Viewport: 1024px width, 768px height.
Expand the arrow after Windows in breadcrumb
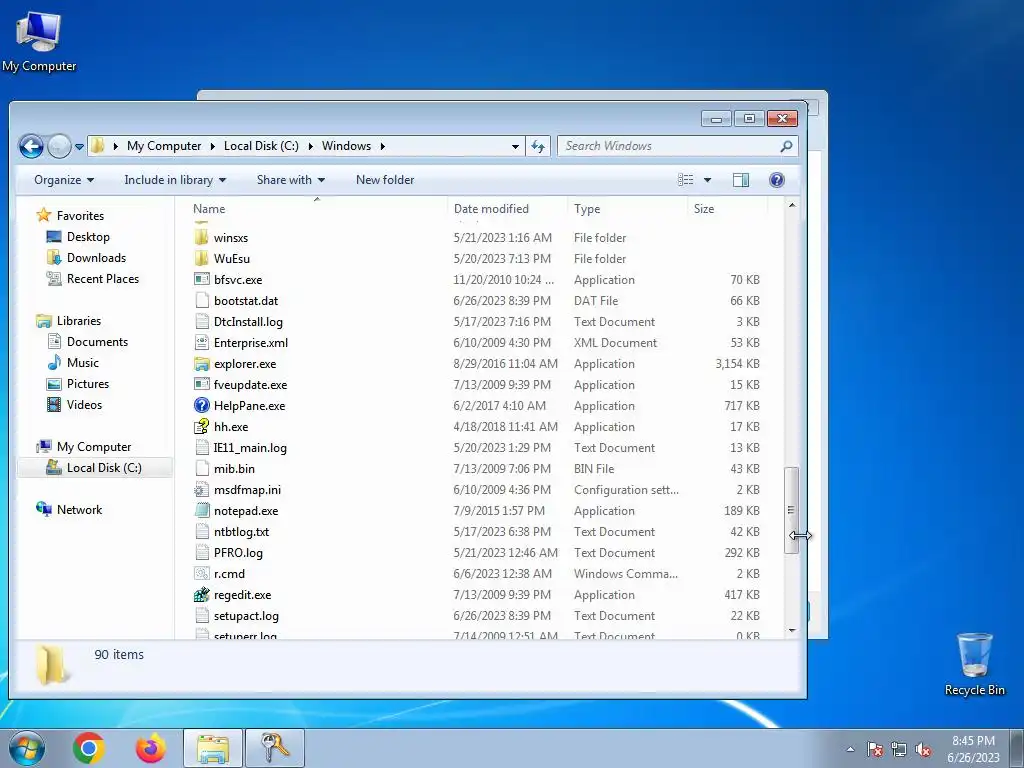[382, 146]
